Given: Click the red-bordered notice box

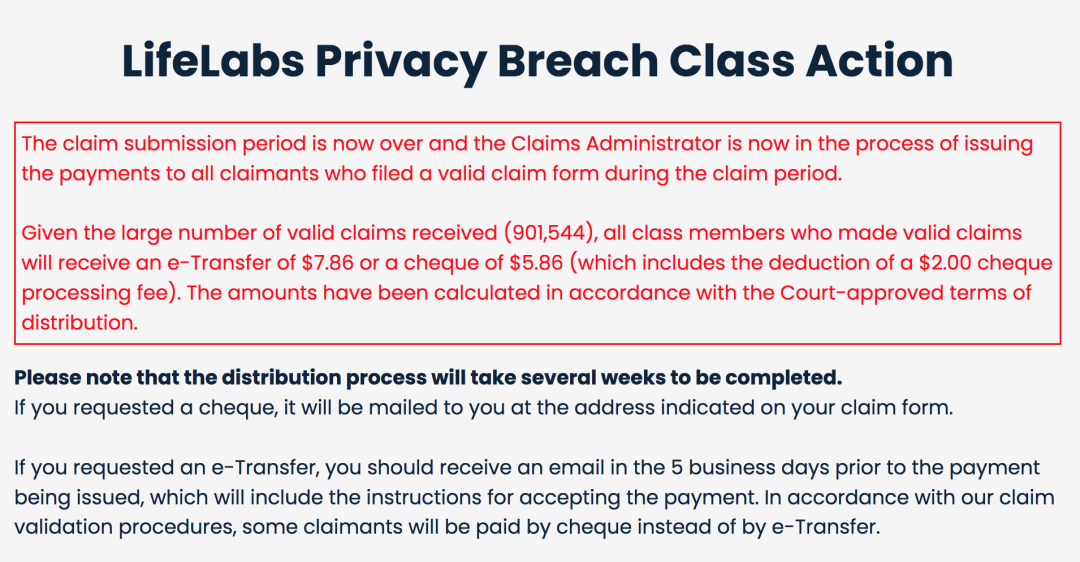Looking at the screenshot, I should point(537,233).
